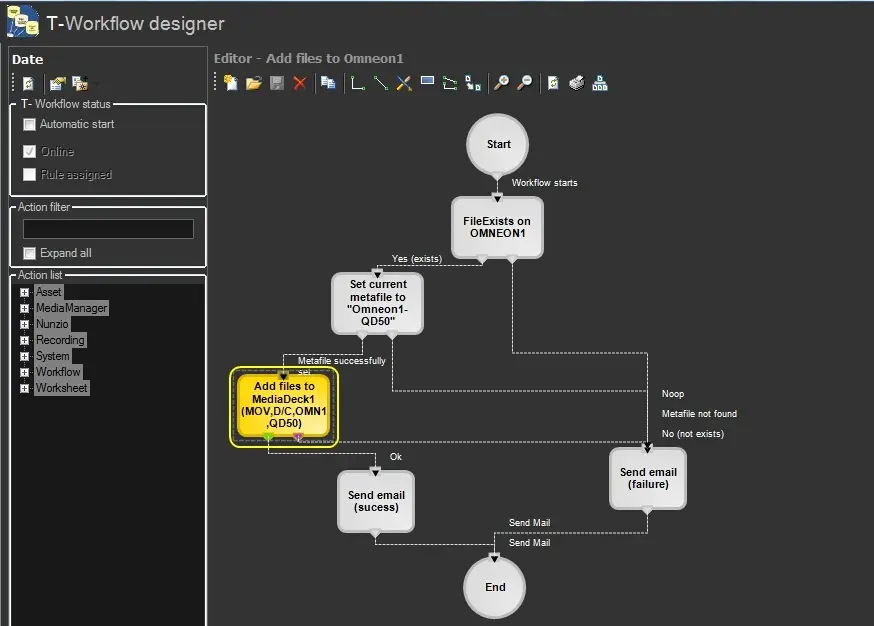Expand the Recording tree node

pos(25,340)
